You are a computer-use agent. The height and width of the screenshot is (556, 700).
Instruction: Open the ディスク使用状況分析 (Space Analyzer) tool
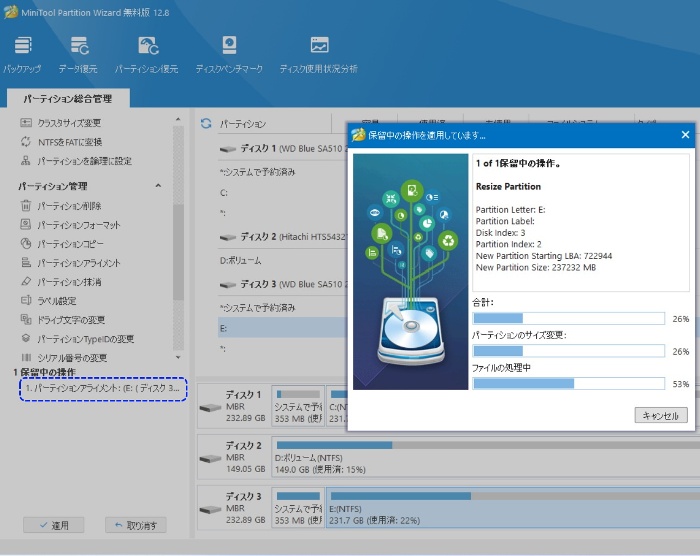[x=319, y=54]
